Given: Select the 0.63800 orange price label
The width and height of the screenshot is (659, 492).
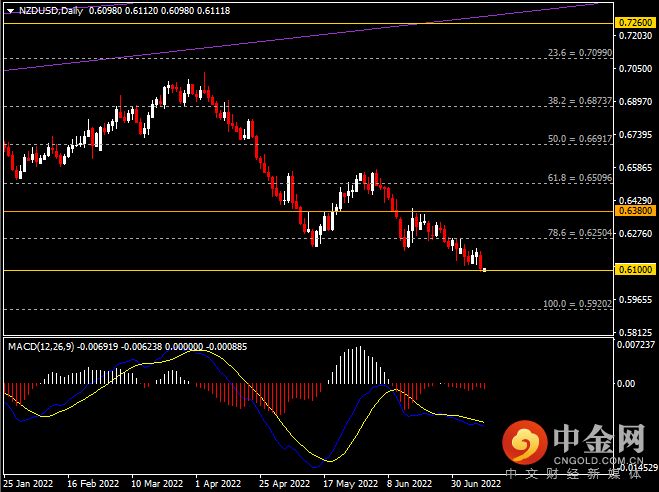Looking at the screenshot, I should 635,211.
